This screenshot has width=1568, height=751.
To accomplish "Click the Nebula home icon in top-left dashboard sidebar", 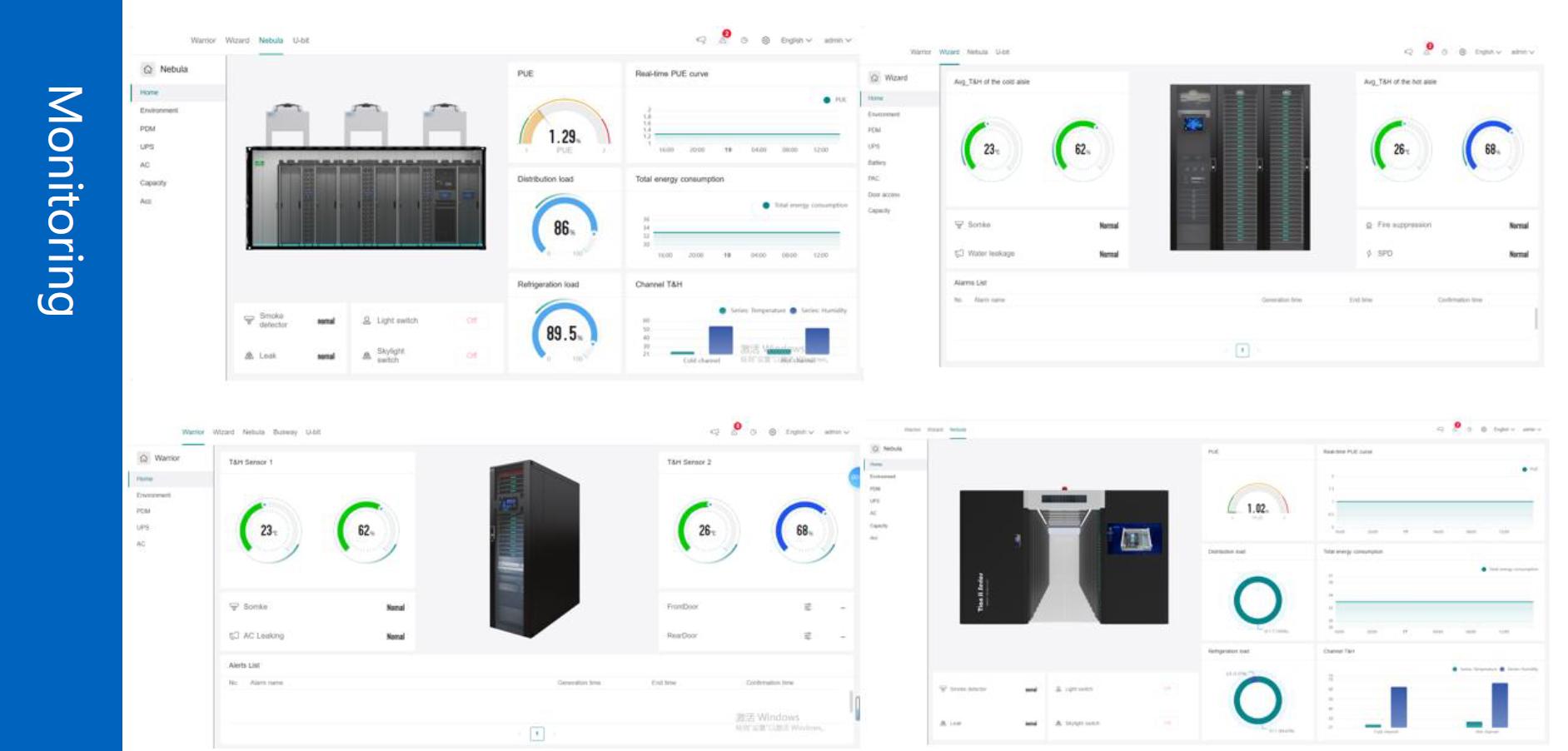I will coord(148,70).
